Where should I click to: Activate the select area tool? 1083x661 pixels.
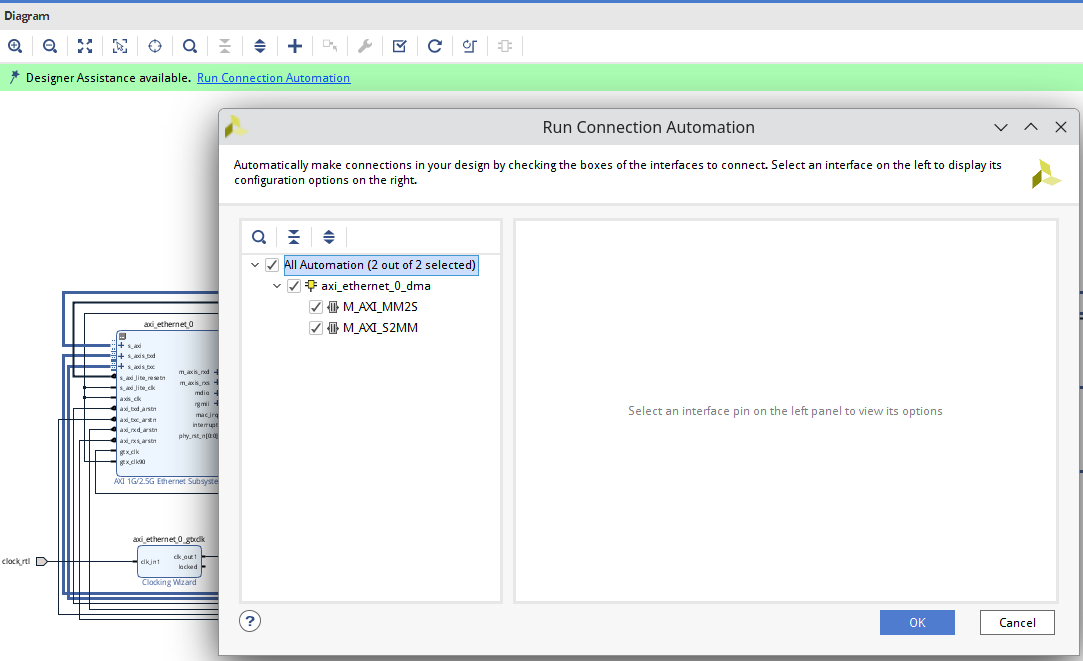[x=119, y=46]
